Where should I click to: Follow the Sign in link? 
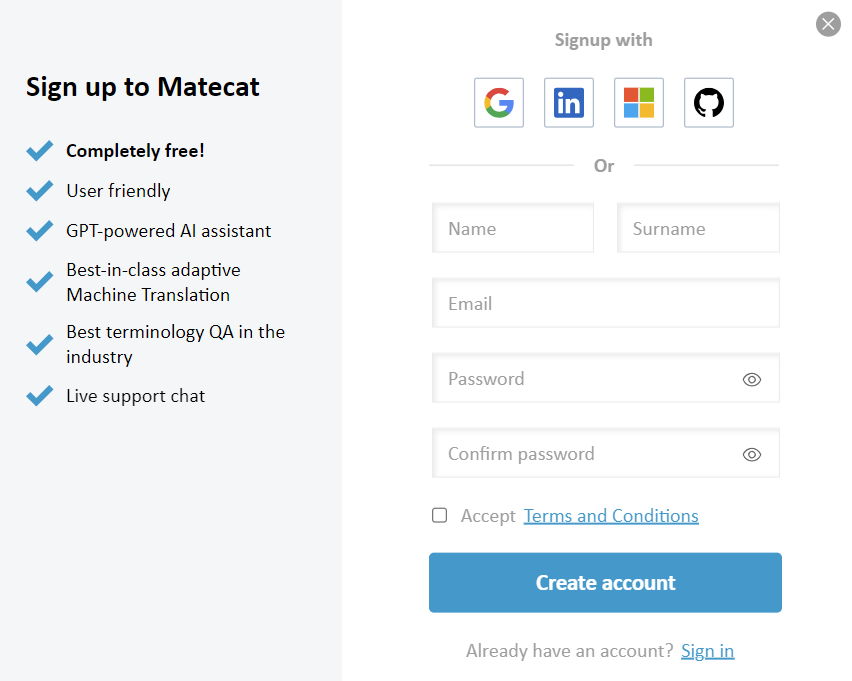tap(707, 650)
